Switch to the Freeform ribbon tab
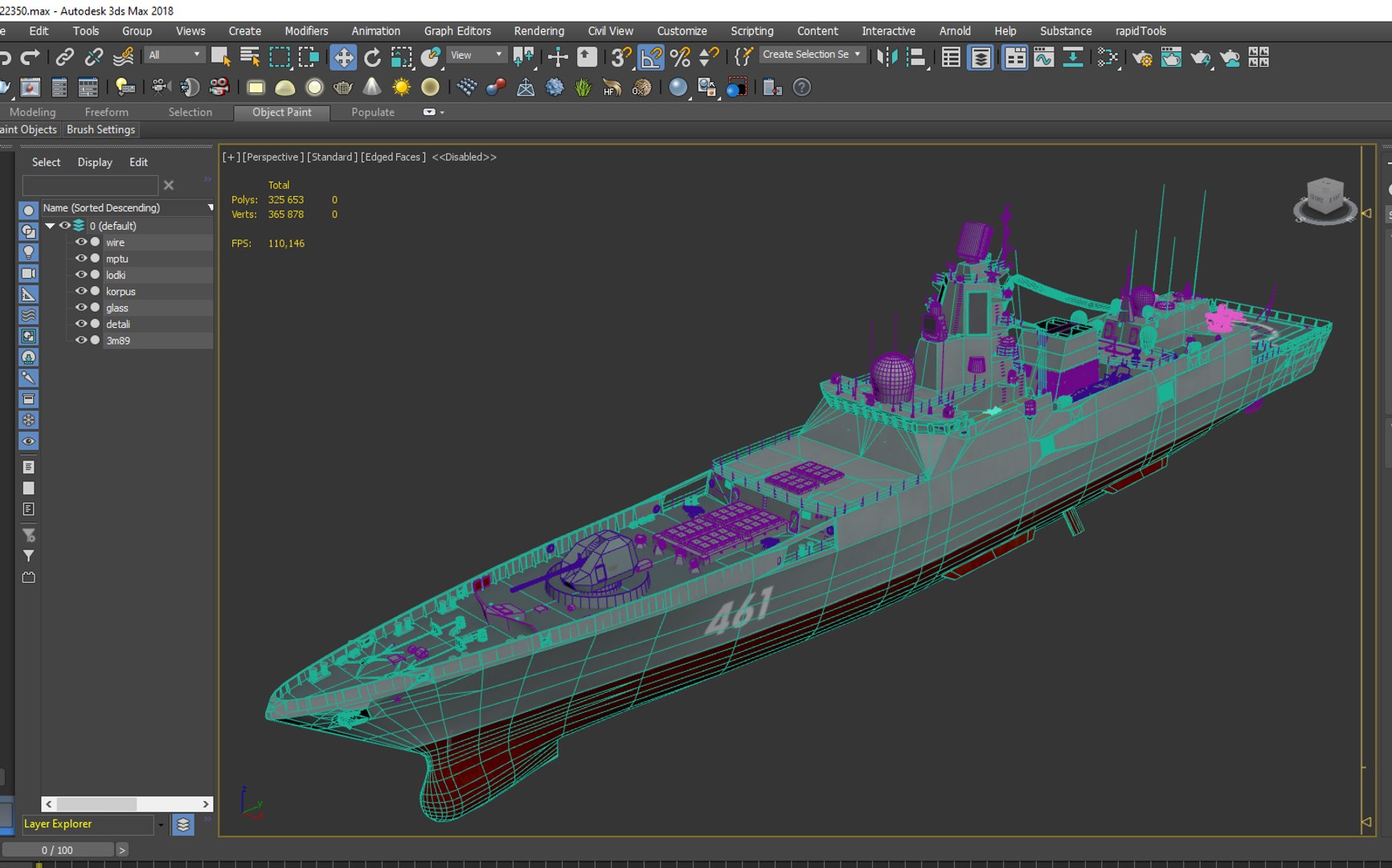The width and height of the screenshot is (1392, 868). coord(106,113)
